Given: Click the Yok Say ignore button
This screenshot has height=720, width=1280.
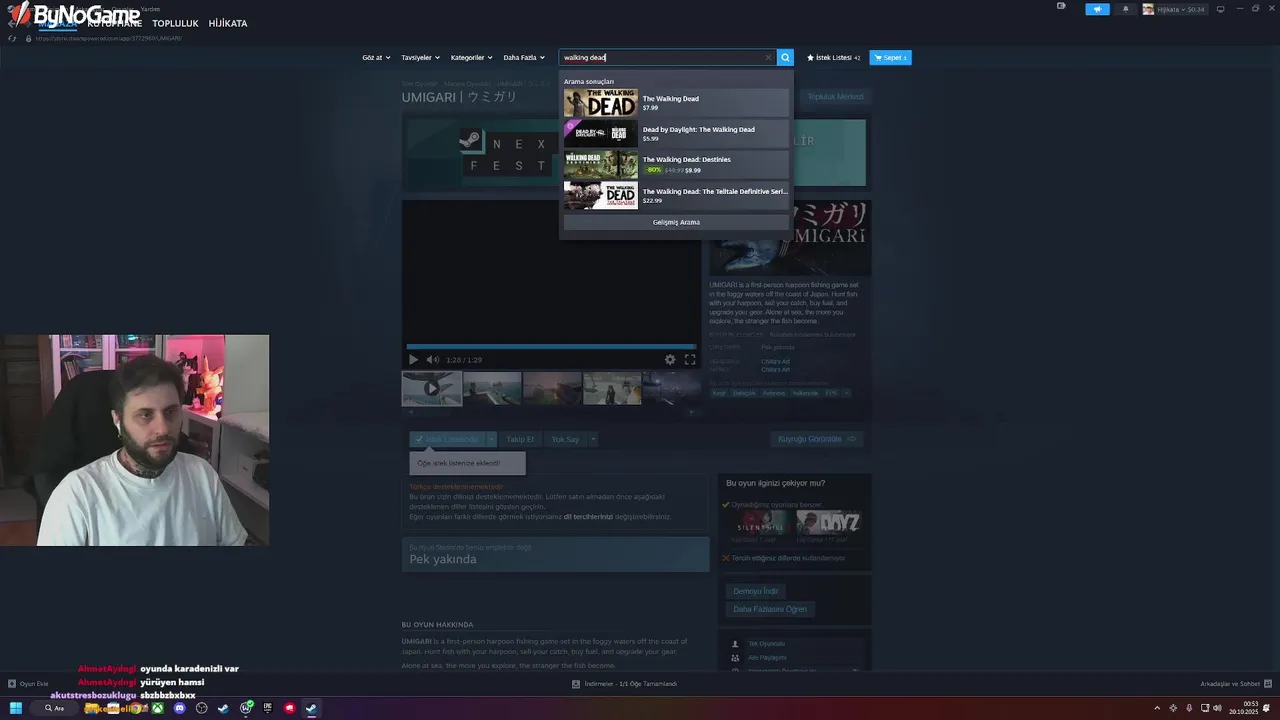Looking at the screenshot, I should tap(565, 439).
